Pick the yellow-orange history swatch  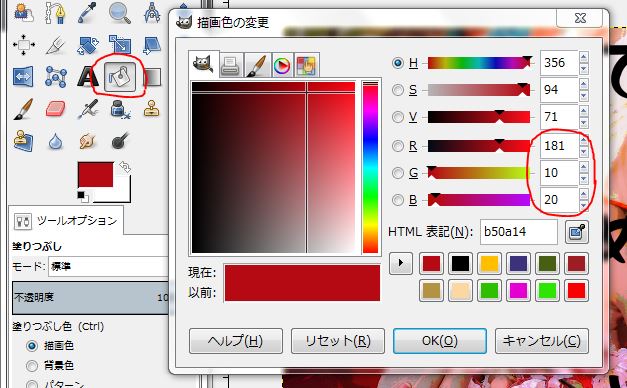489,264
